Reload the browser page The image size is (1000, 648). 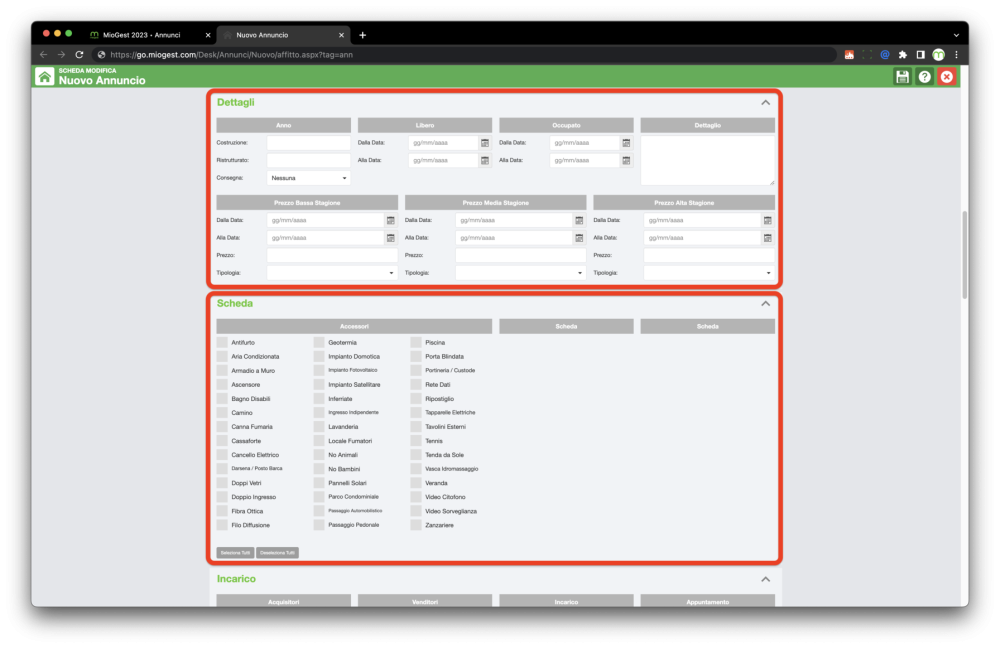tap(79, 55)
